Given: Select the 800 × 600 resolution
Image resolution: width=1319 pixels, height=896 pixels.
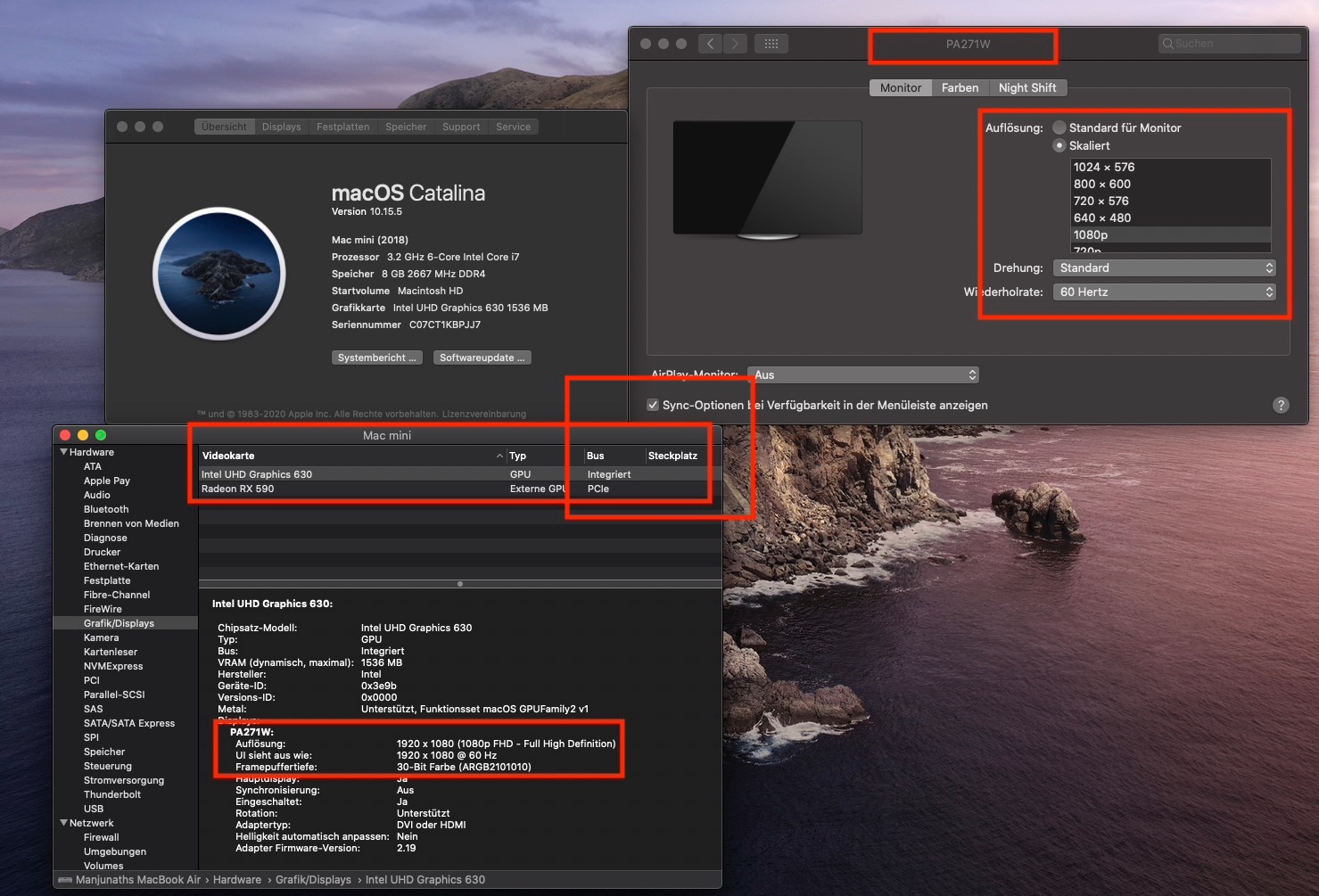Looking at the screenshot, I should 1171,184.
